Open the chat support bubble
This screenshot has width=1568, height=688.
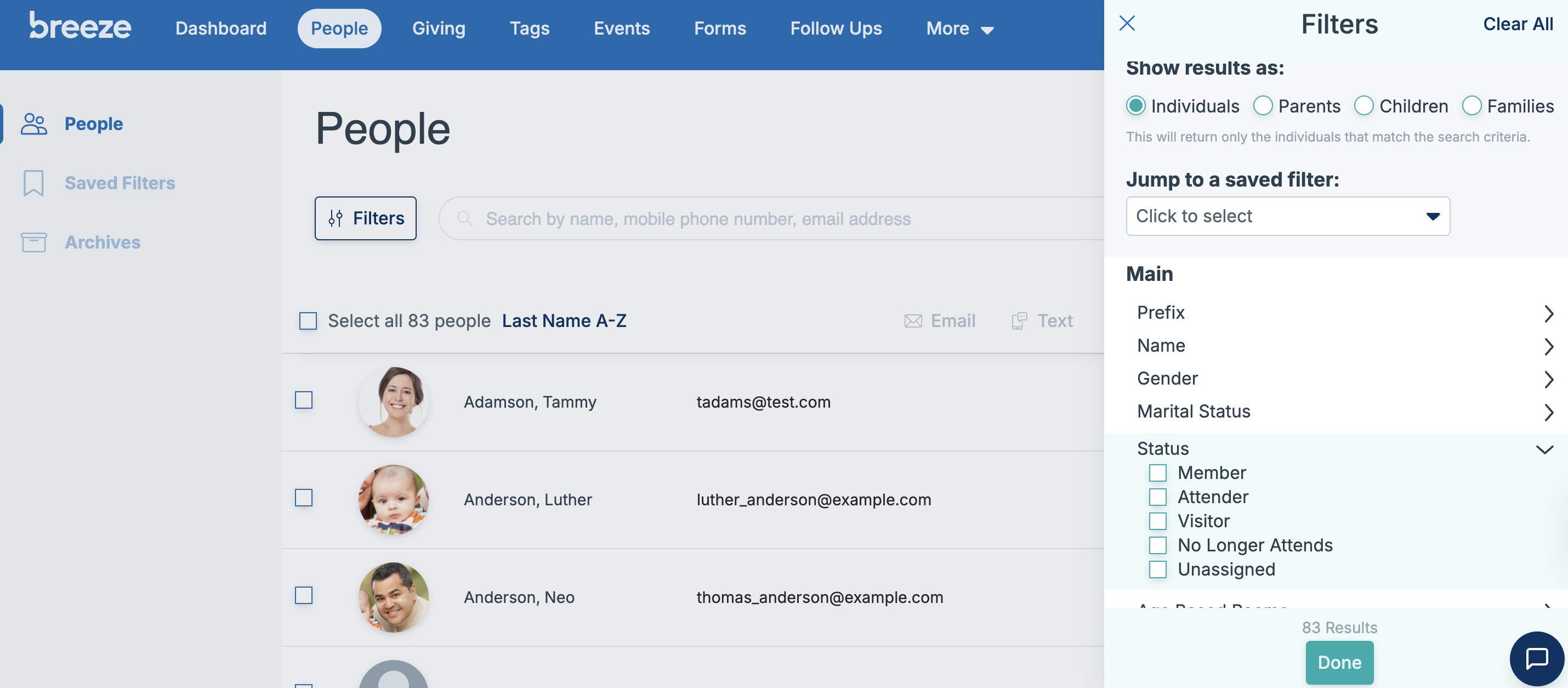click(1536, 658)
